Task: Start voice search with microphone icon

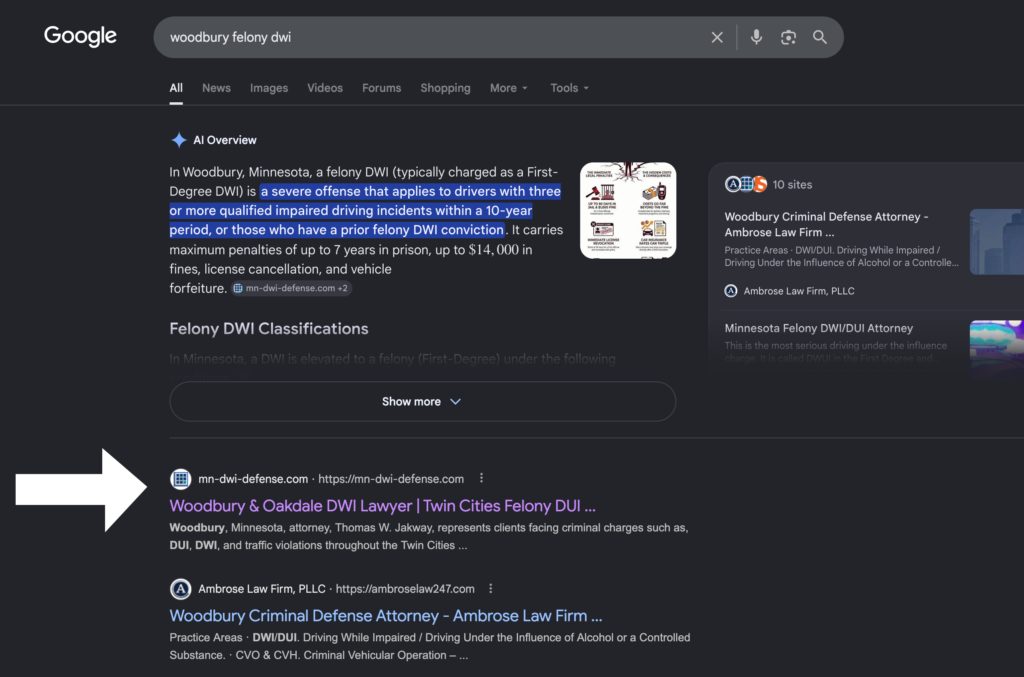Action: pos(756,37)
